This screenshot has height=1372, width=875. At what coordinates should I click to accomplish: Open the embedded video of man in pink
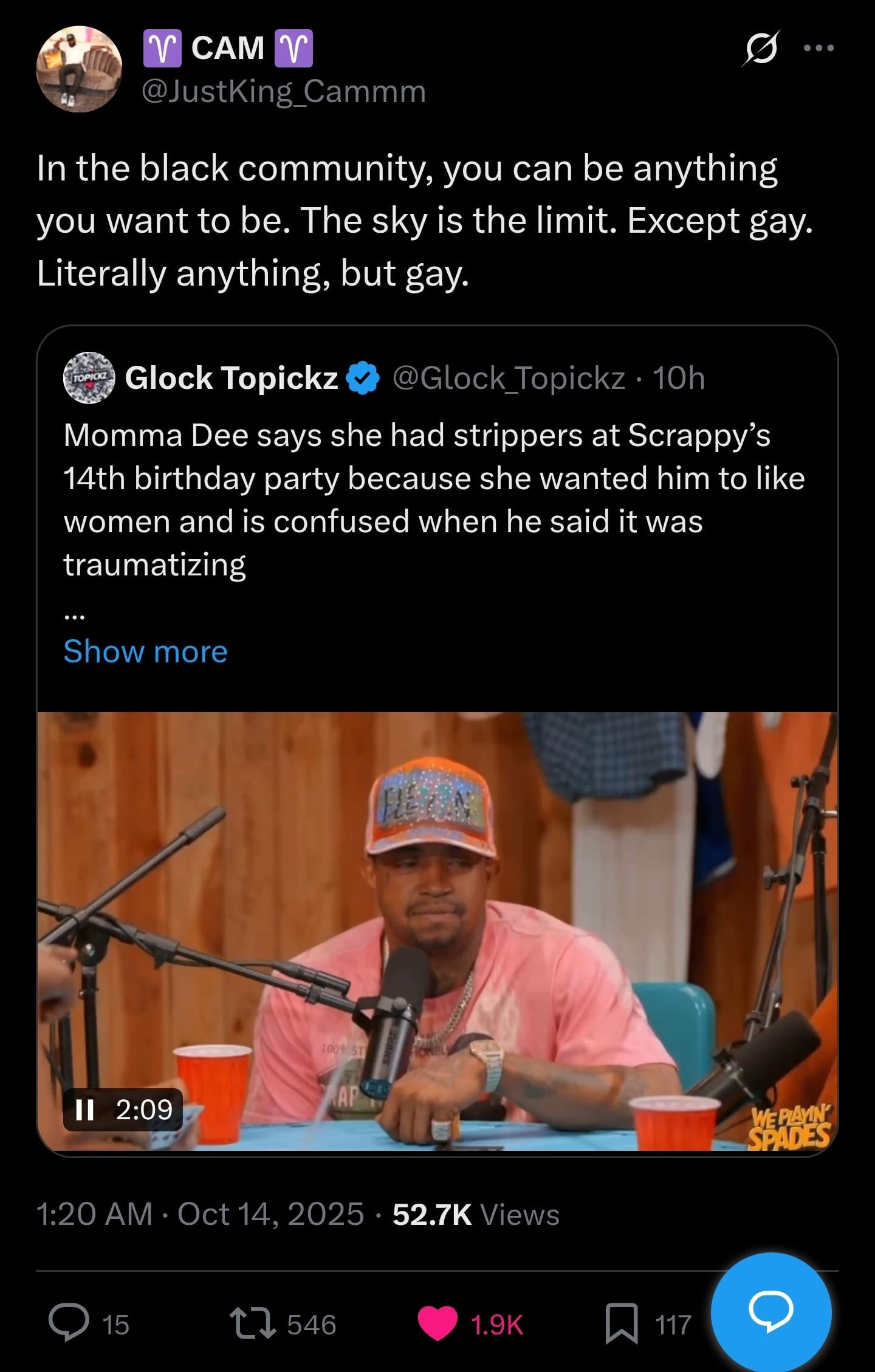point(437,931)
